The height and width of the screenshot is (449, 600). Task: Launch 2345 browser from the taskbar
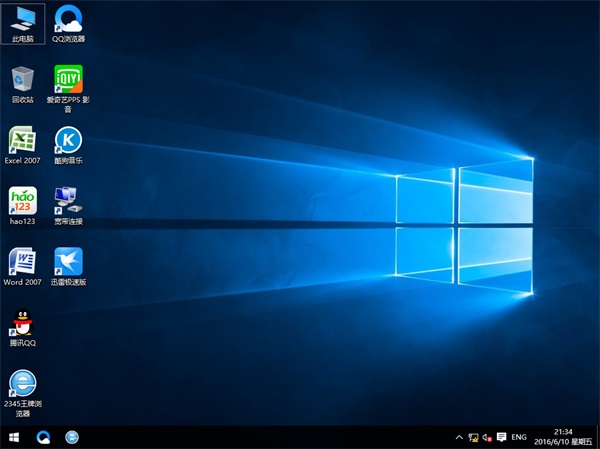pos(72,437)
